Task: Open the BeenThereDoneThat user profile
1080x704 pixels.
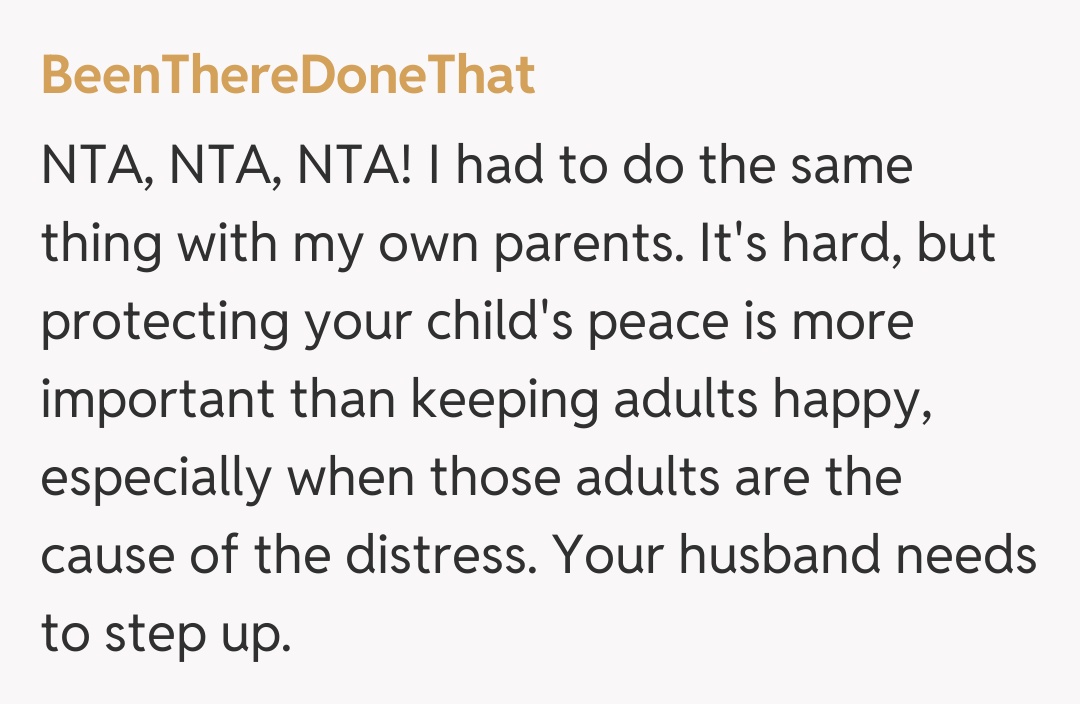Action: coord(288,76)
